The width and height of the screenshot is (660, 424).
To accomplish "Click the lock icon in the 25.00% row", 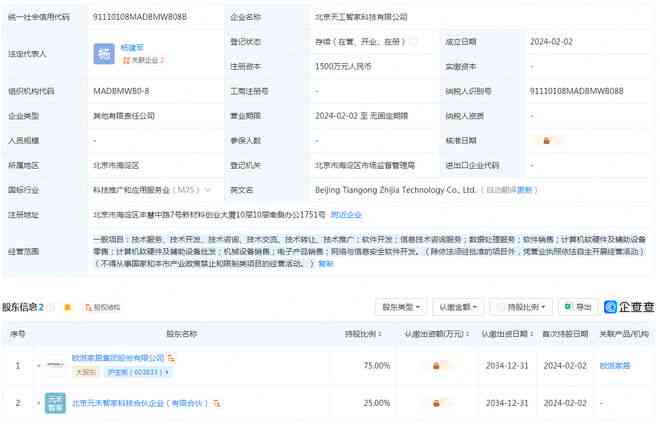I will tap(436, 403).
